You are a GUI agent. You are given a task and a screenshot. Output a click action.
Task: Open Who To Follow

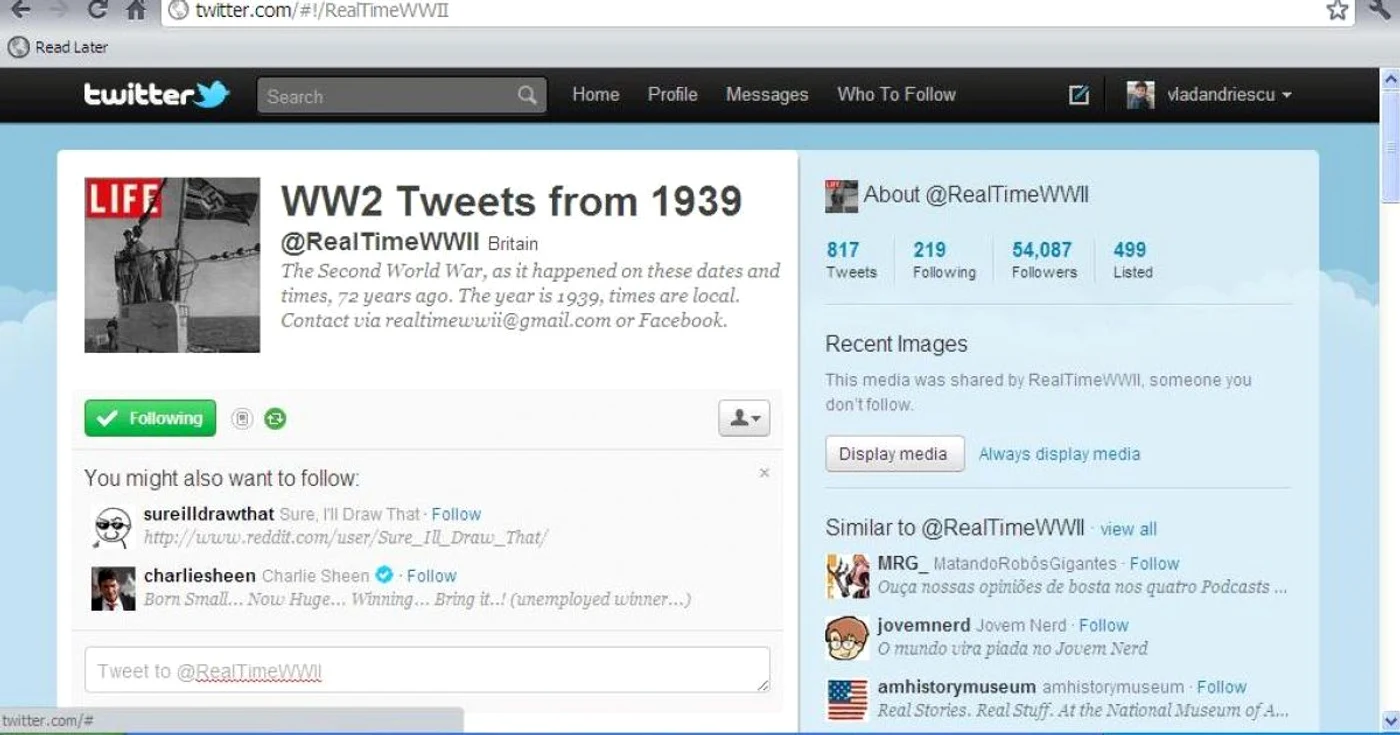[x=896, y=95]
